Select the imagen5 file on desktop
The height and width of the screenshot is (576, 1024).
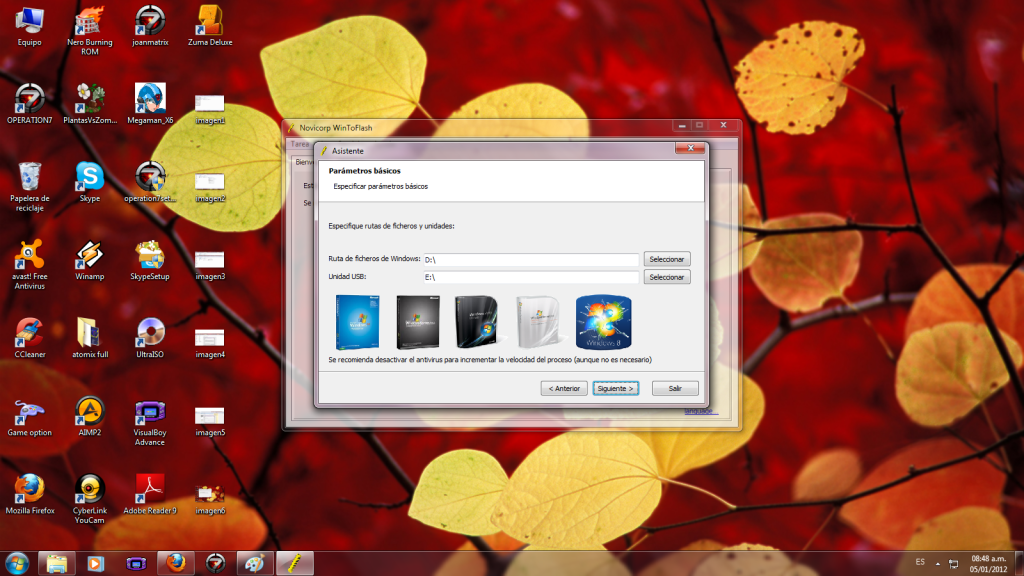point(210,421)
